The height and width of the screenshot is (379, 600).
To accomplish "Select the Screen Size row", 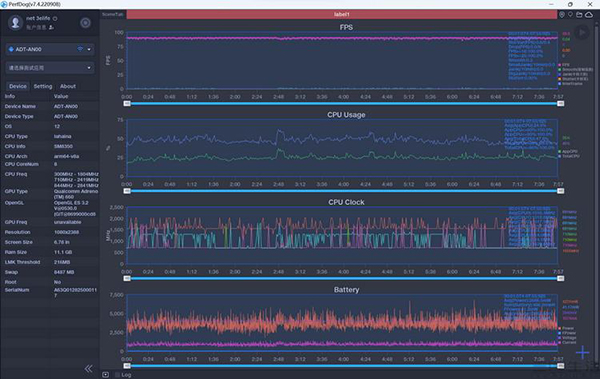I will pos(50,242).
